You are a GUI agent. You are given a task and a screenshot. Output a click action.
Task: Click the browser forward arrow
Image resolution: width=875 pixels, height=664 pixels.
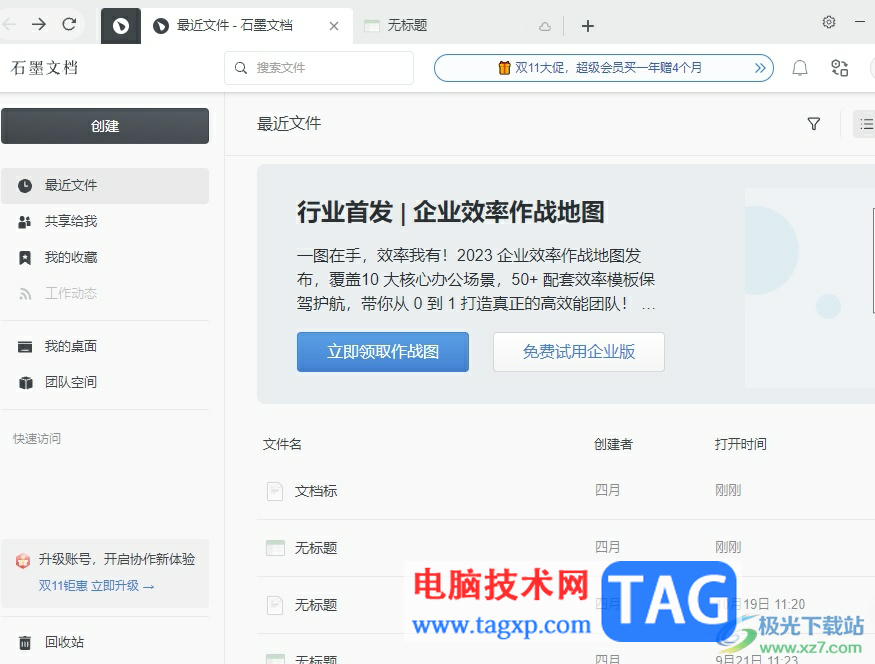click(x=39, y=24)
